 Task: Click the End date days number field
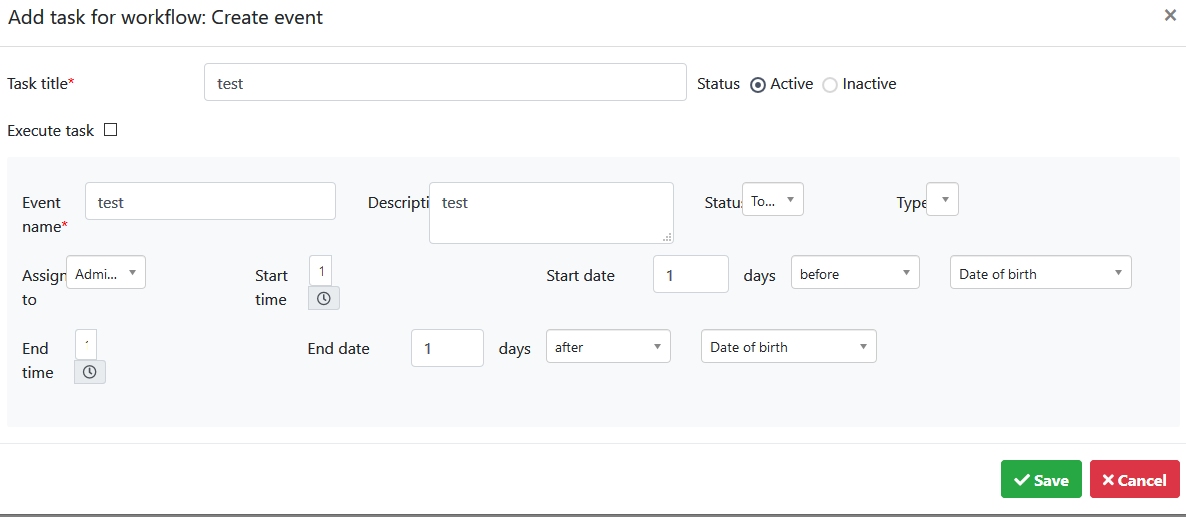pyautogui.click(x=447, y=348)
